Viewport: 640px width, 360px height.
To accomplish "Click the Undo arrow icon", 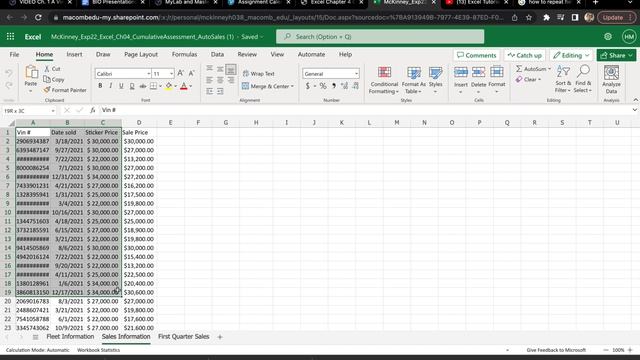I will point(9,73).
